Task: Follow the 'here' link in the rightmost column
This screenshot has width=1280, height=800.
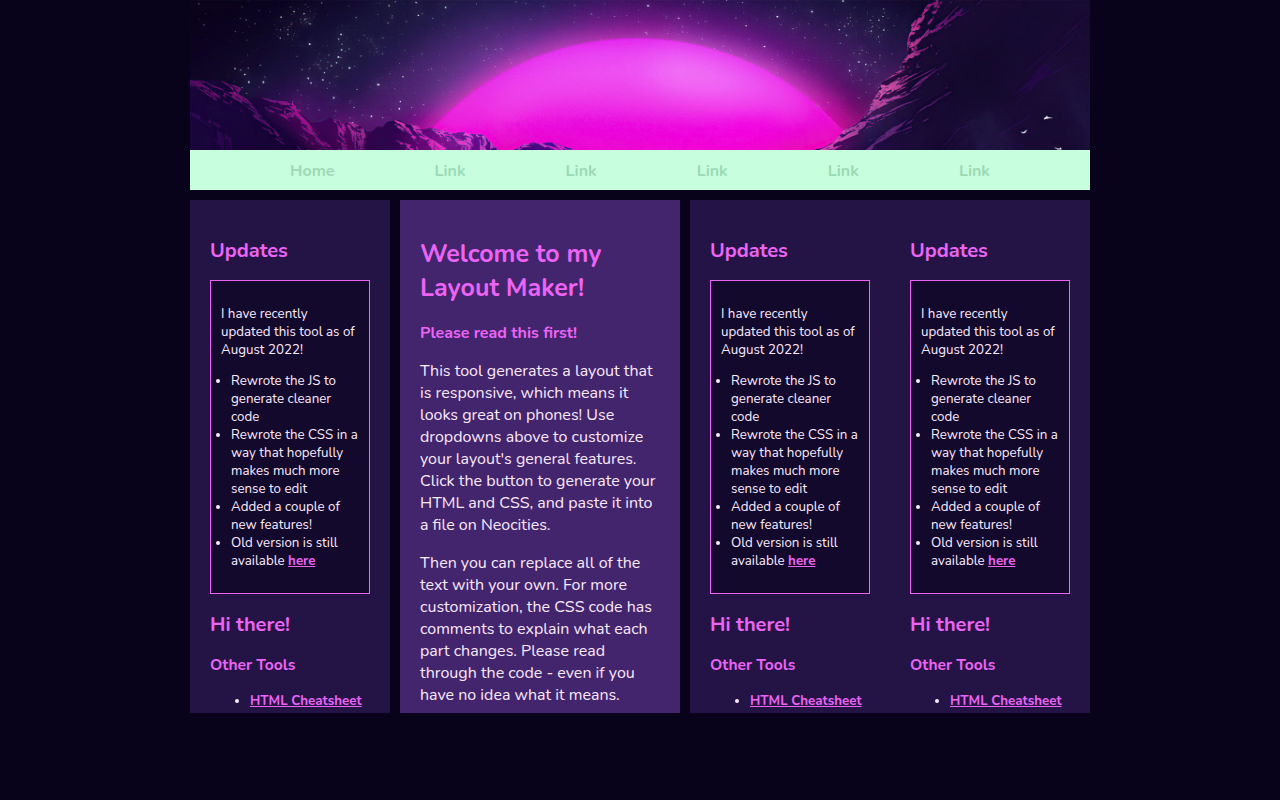Action: point(1002,561)
